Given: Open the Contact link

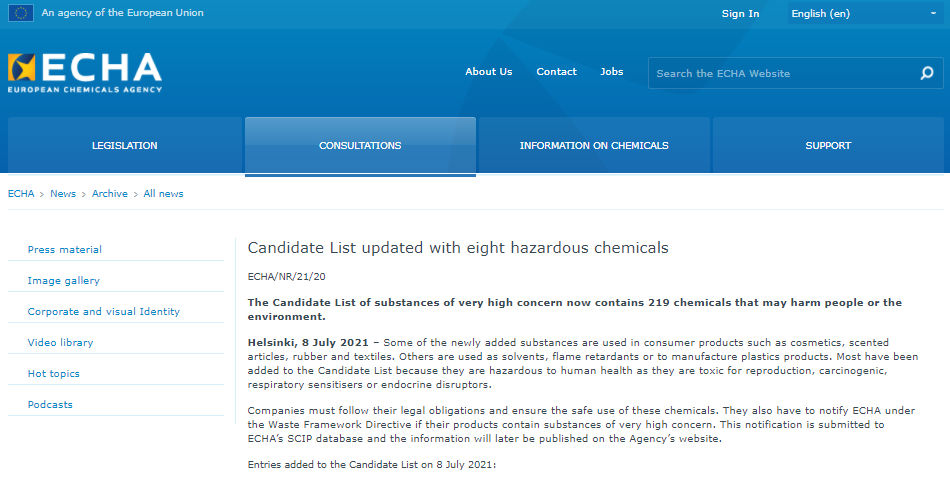Looking at the screenshot, I should [x=556, y=71].
